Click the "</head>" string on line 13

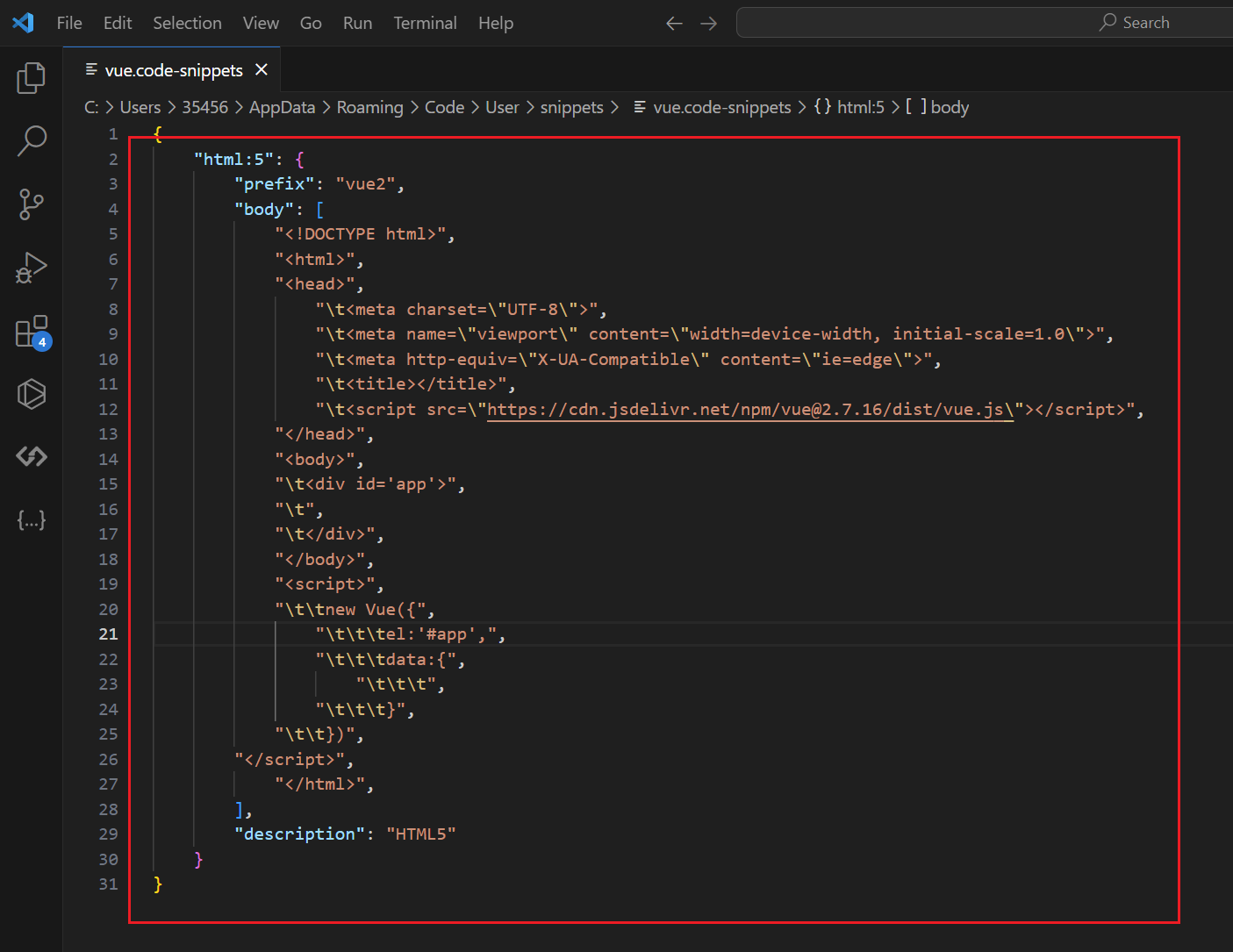click(319, 433)
